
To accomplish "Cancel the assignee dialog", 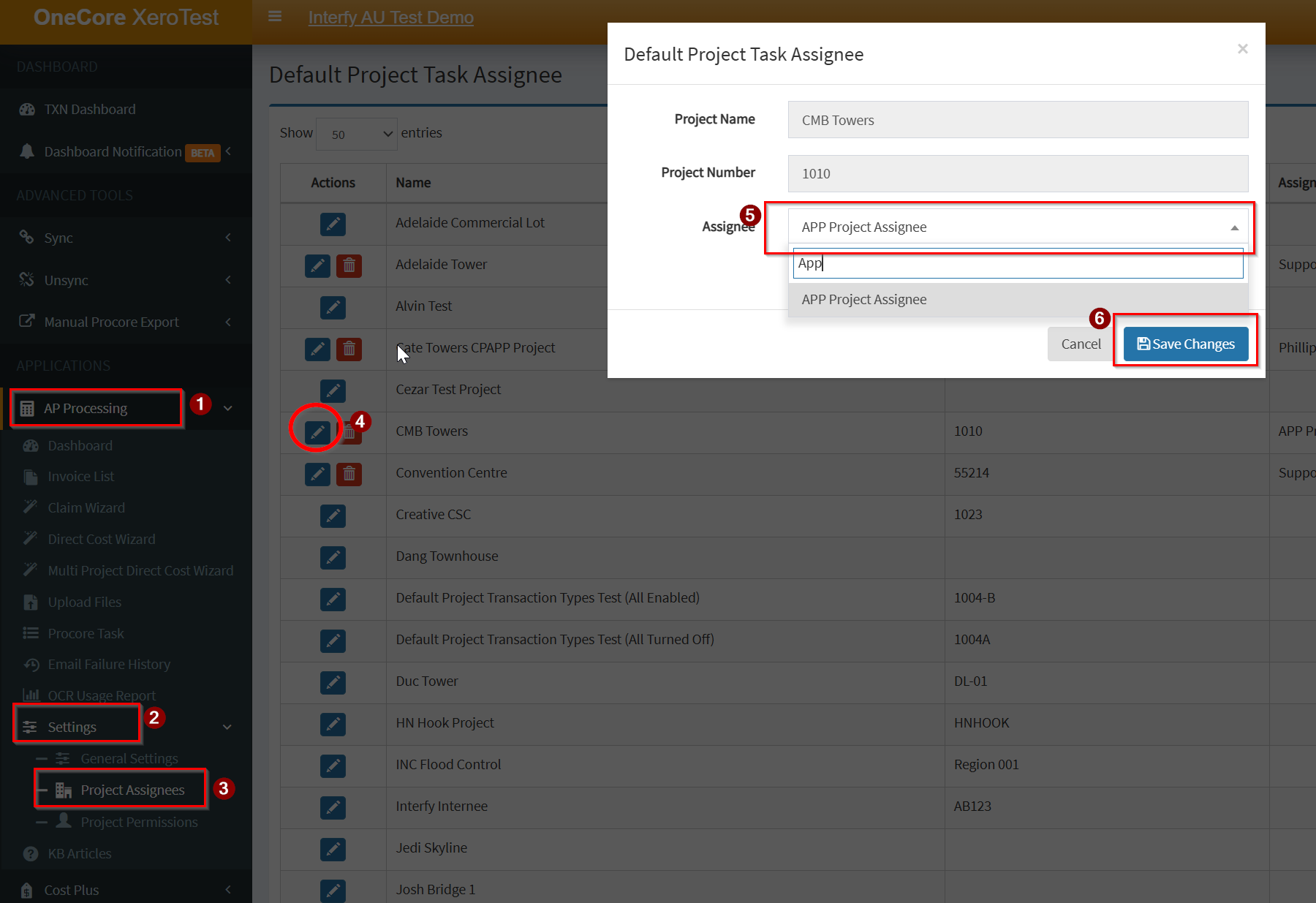I will [1081, 344].
